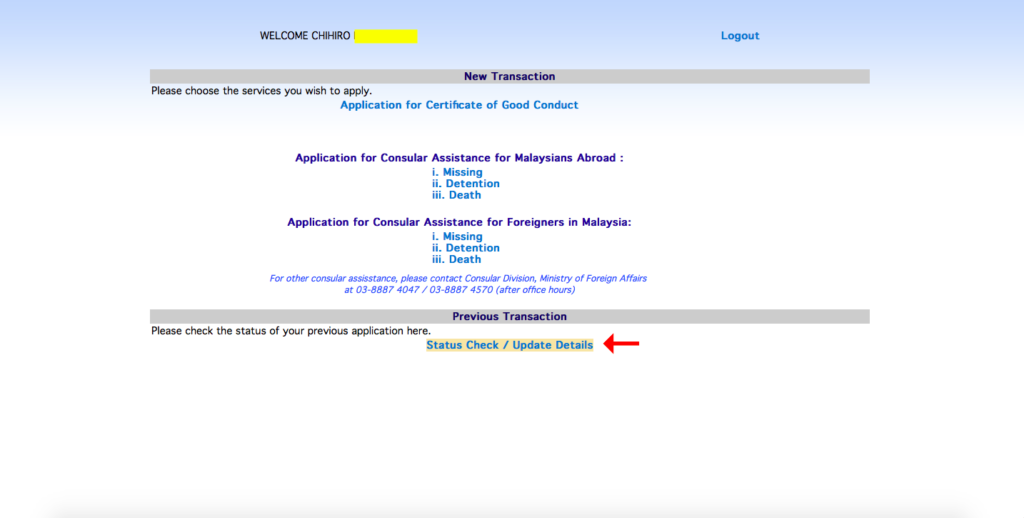
Task: Click the 03-8887 4047 phone number line
Action: (x=459, y=290)
